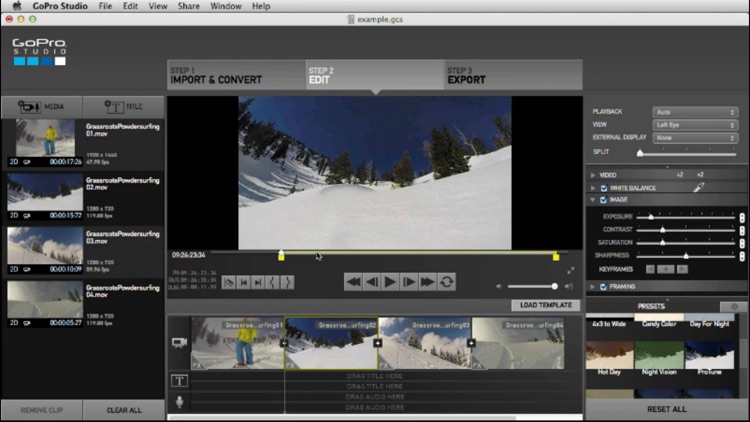Click the rewind playback button

pyautogui.click(x=353, y=282)
